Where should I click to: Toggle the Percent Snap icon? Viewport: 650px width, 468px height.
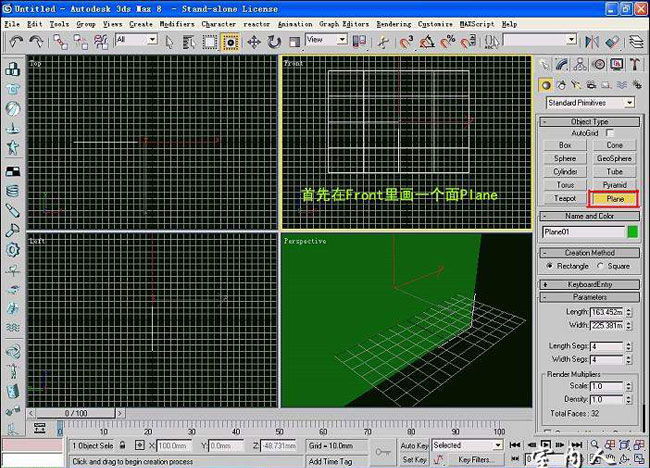[448, 41]
